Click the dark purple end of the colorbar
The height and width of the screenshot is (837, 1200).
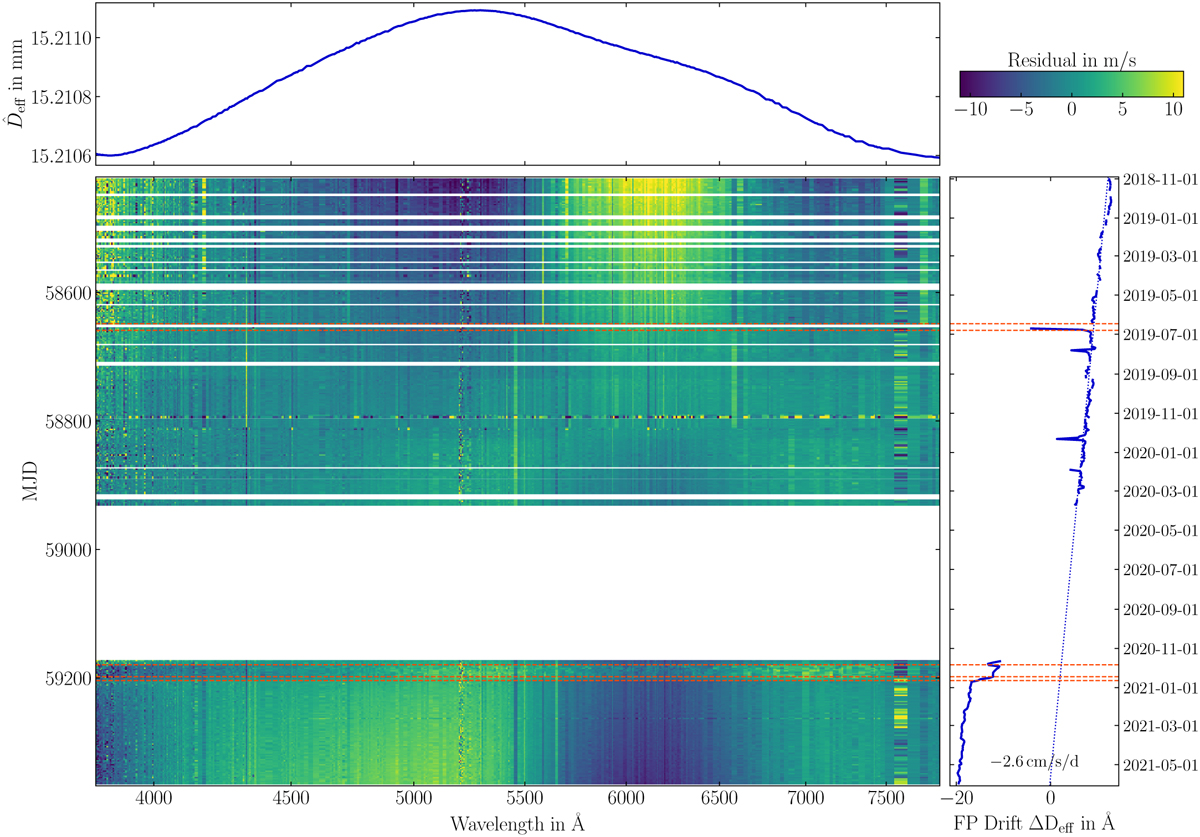[x=966, y=83]
